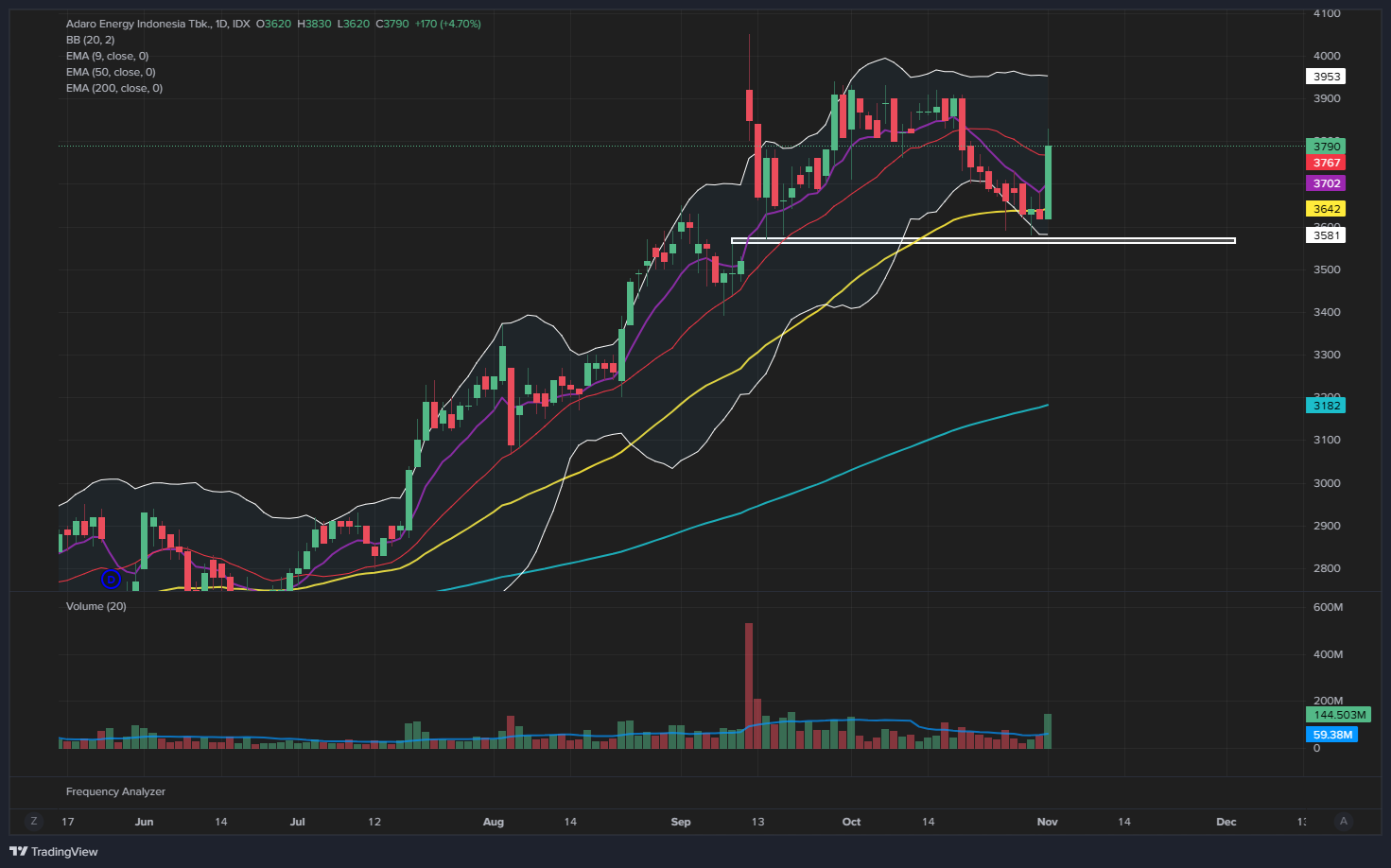Click the Aug label on the time axis
Screen dimensions: 1391x868
pyautogui.click(x=493, y=822)
